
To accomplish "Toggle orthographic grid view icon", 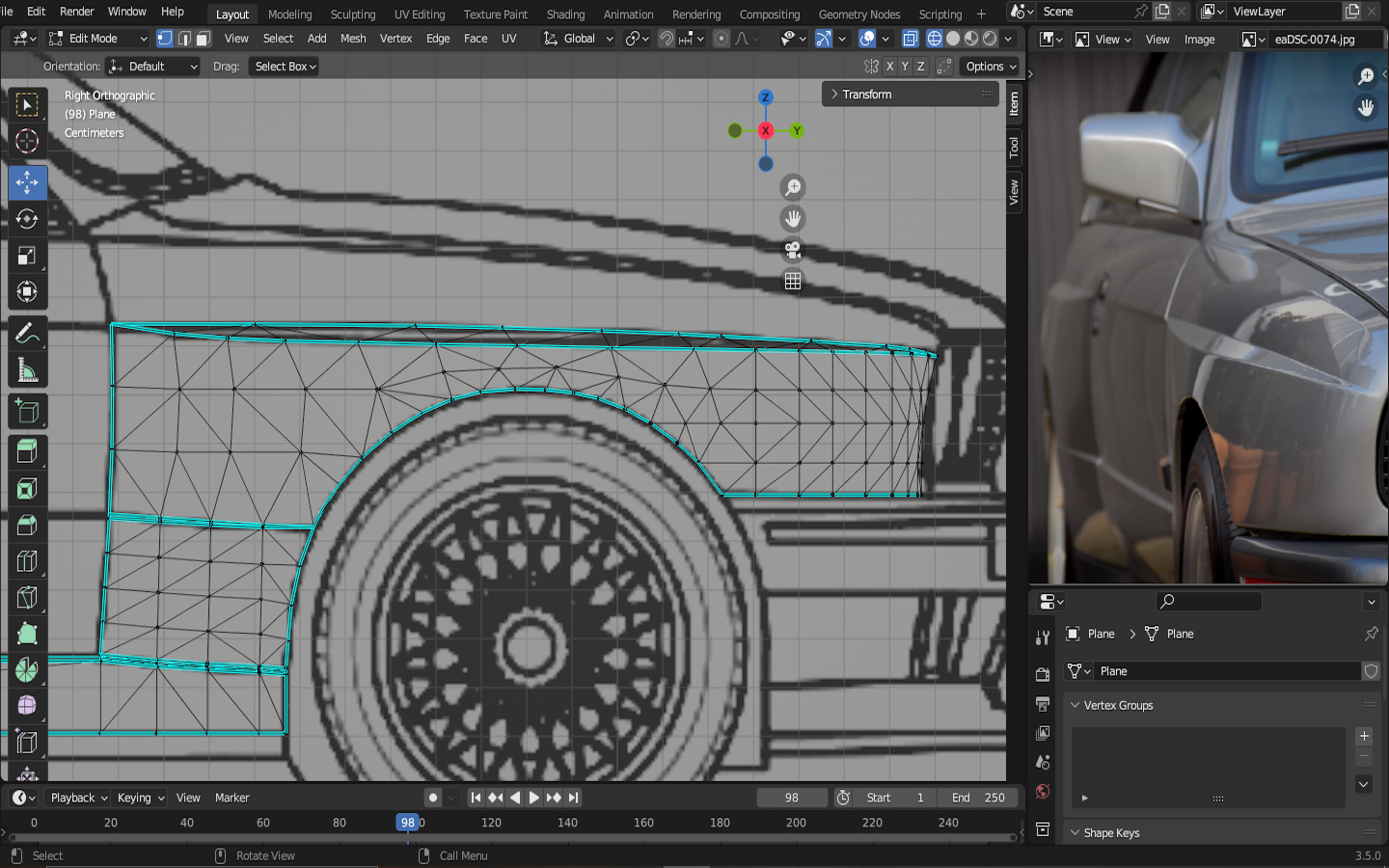I will click(793, 281).
